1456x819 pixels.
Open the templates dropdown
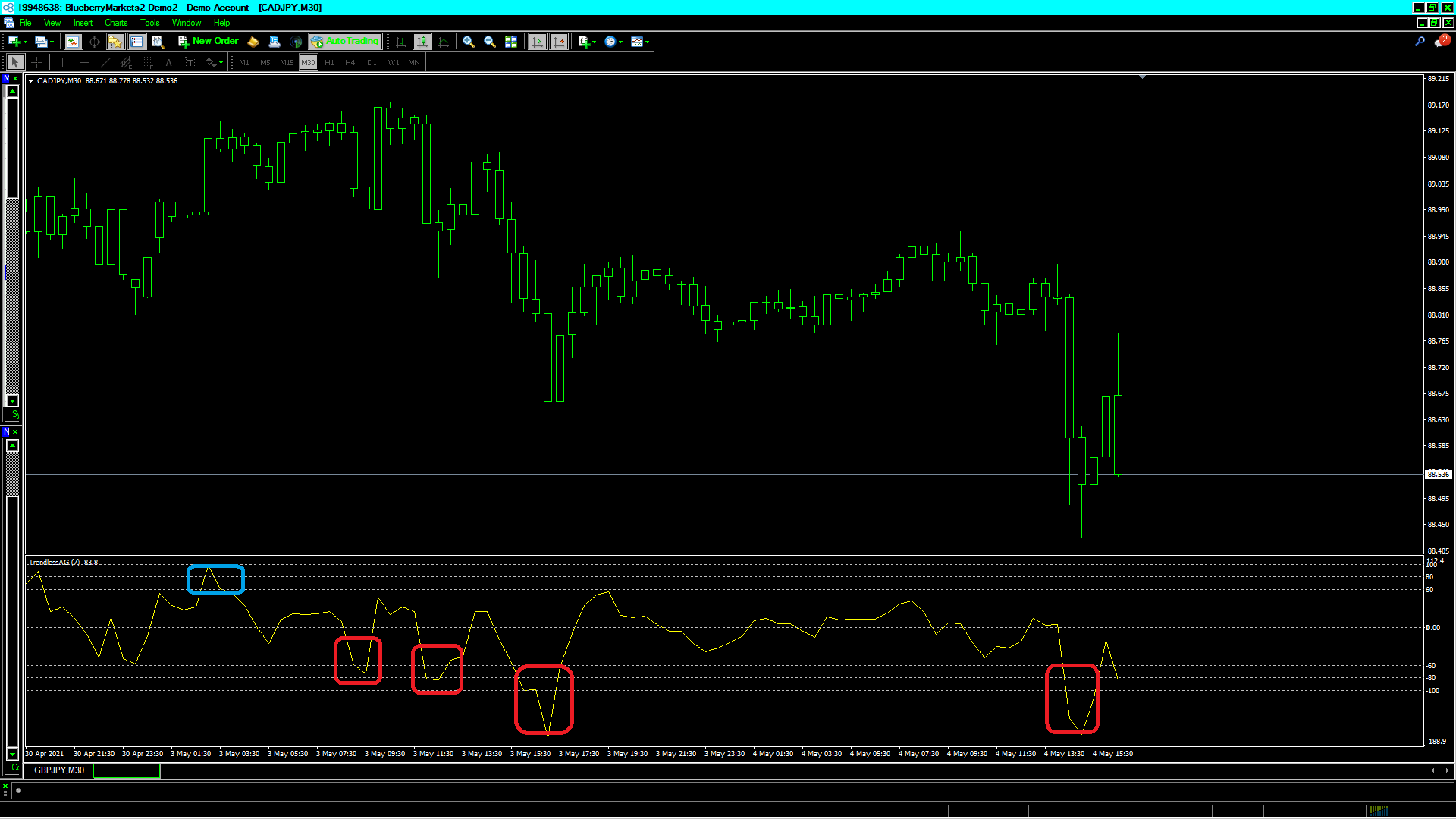pos(647,42)
